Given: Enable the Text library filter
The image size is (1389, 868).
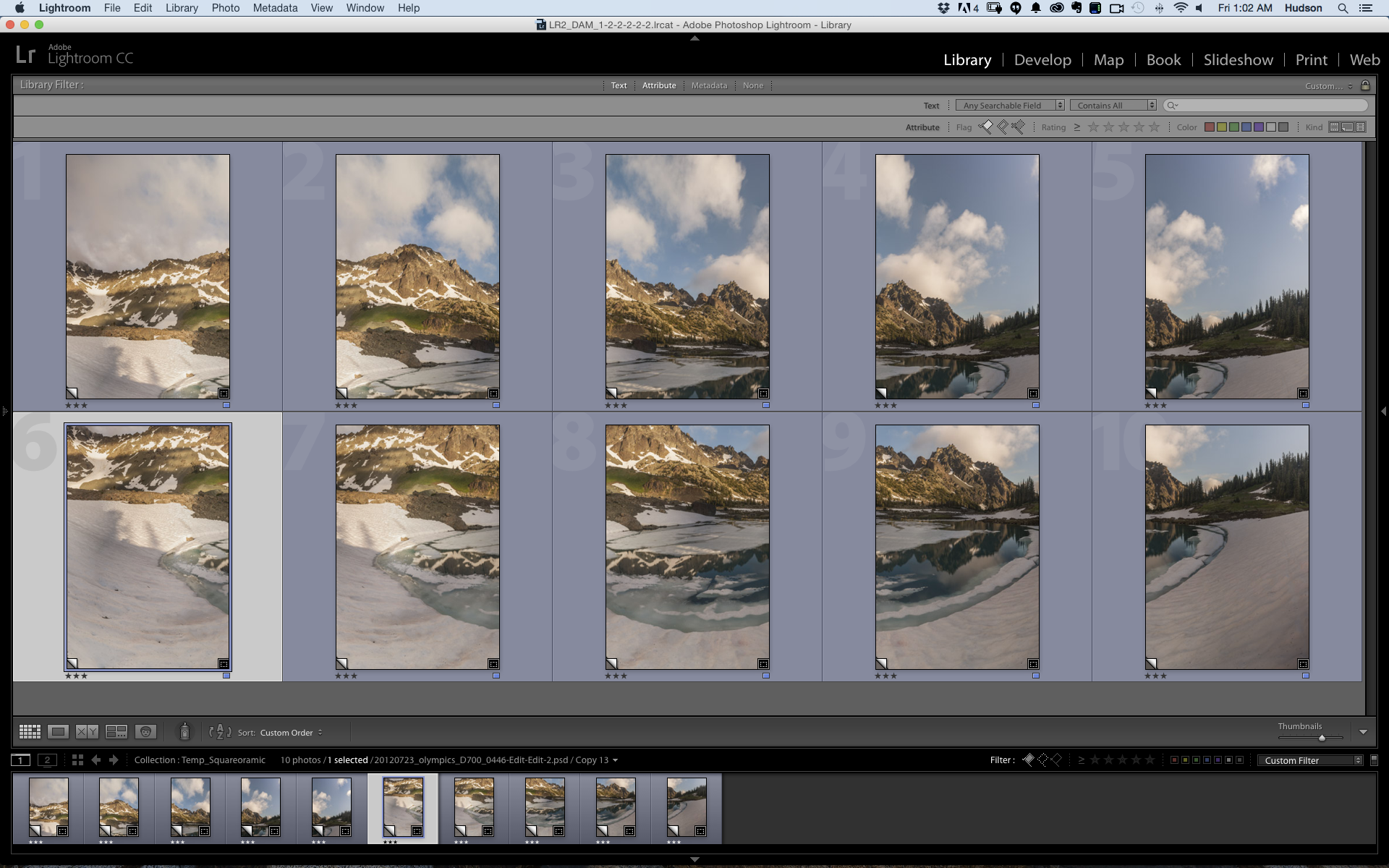Looking at the screenshot, I should click(x=619, y=85).
